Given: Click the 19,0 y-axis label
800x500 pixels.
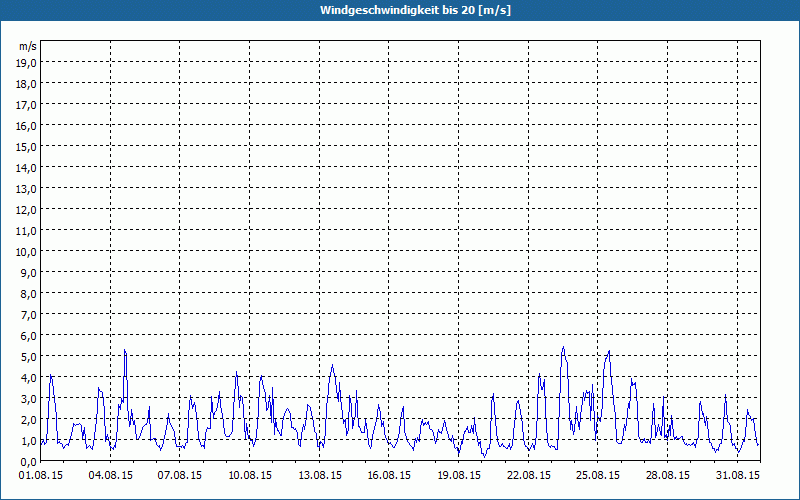Looking at the screenshot, I should (28, 63).
